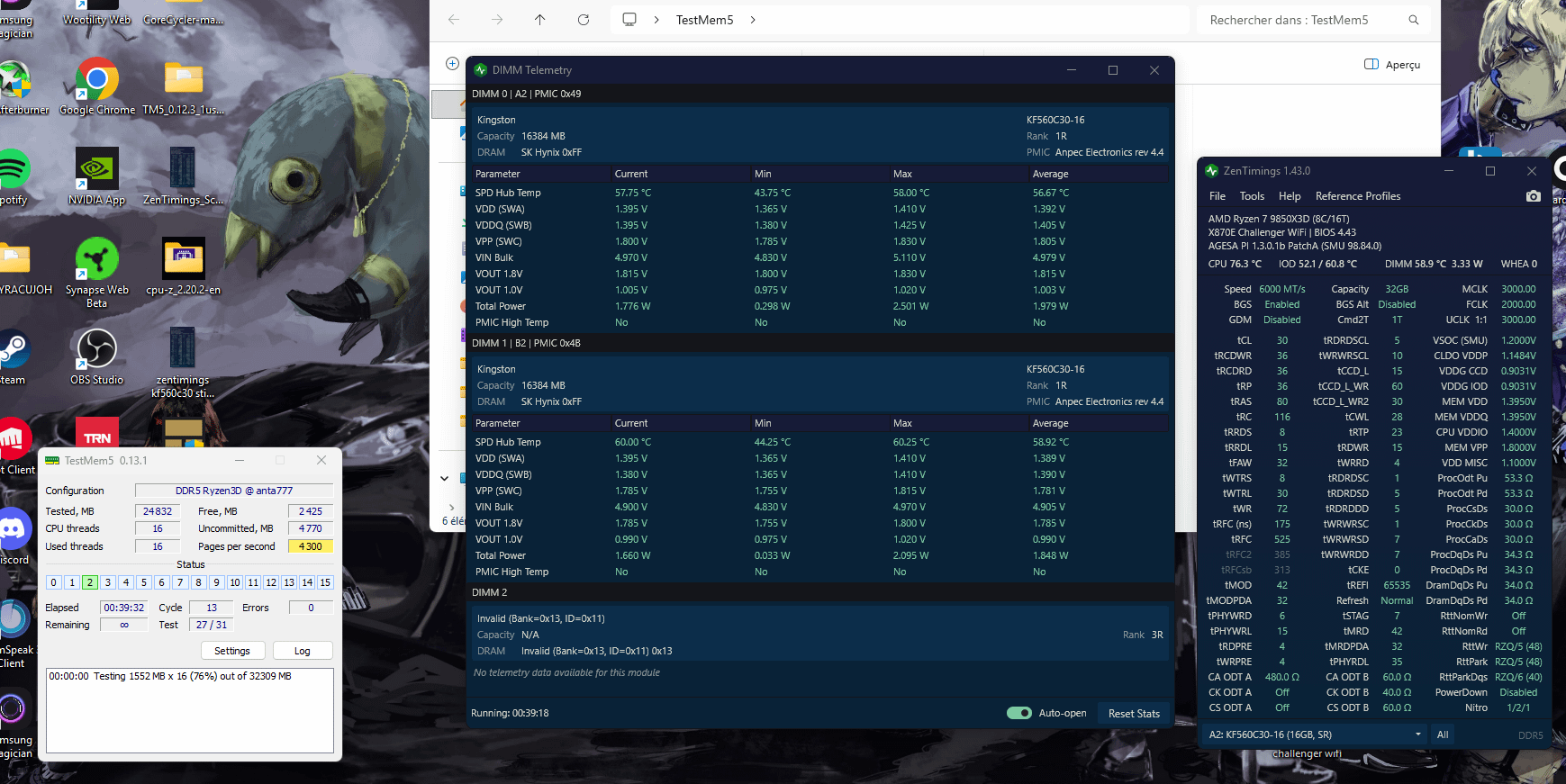
Task: Open Spotify from the desktop
Action: pos(13,176)
